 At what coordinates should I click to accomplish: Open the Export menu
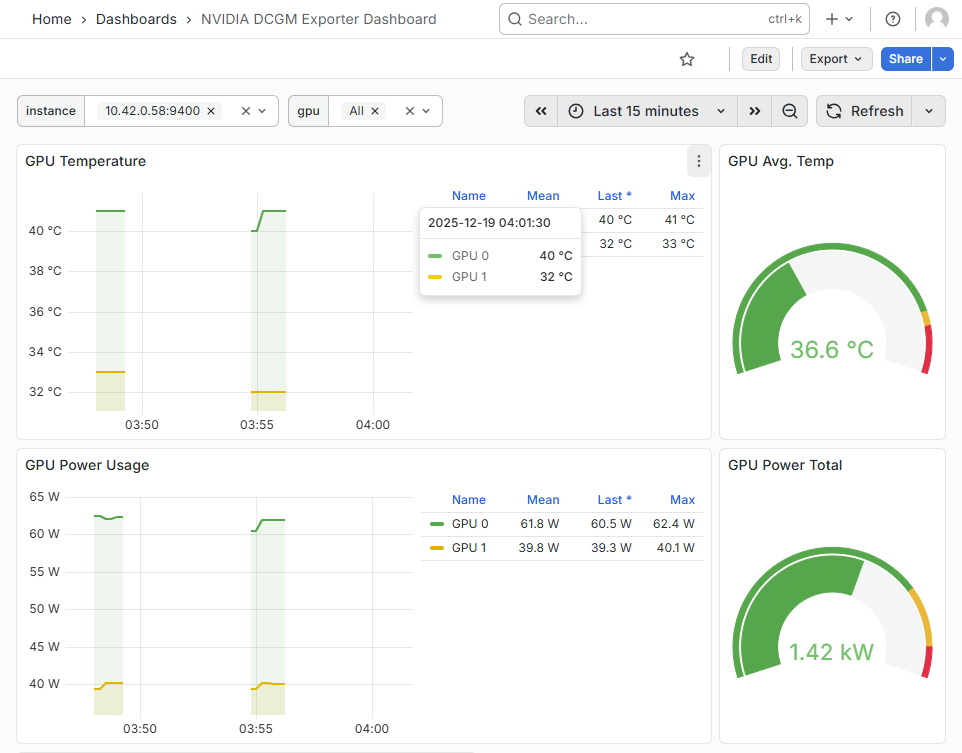[836, 59]
